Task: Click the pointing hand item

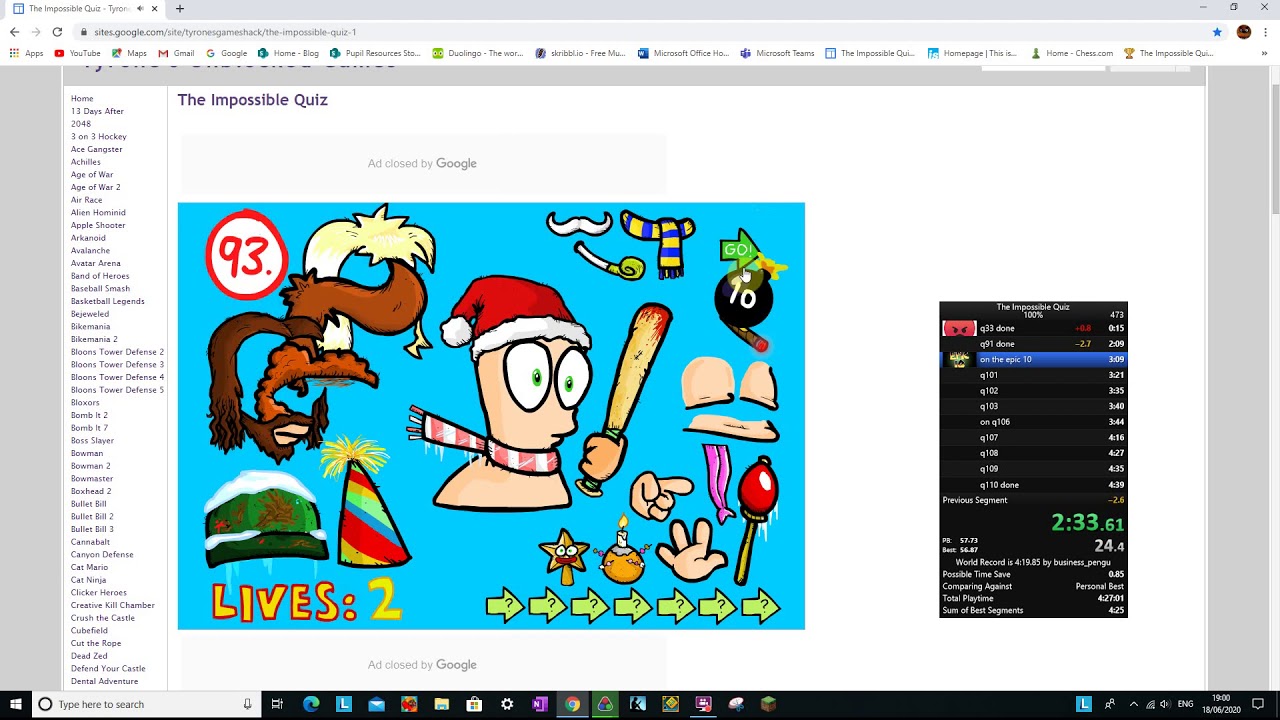Action: 660,496
